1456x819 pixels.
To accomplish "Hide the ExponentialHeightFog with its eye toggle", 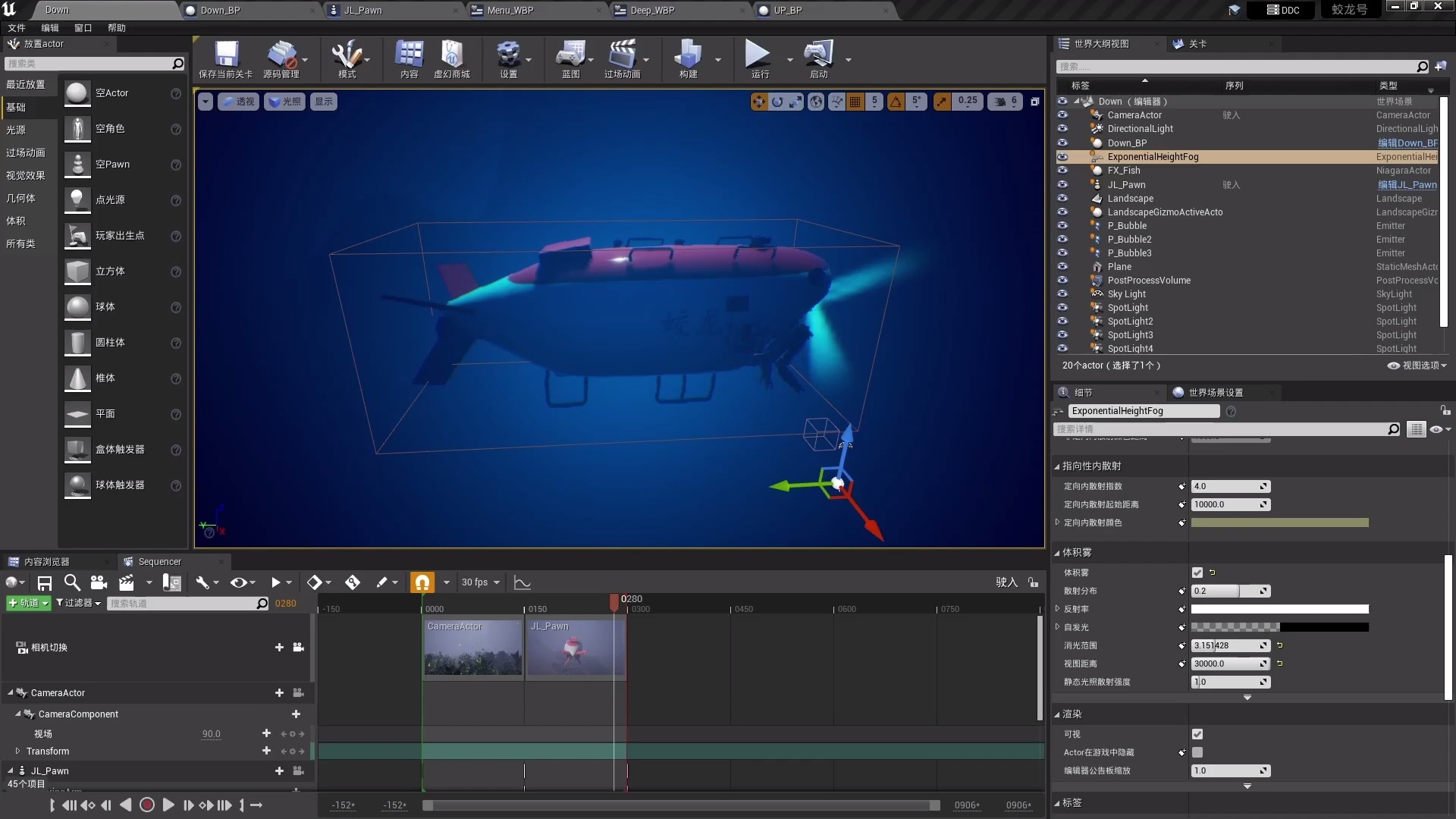I will [x=1063, y=157].
